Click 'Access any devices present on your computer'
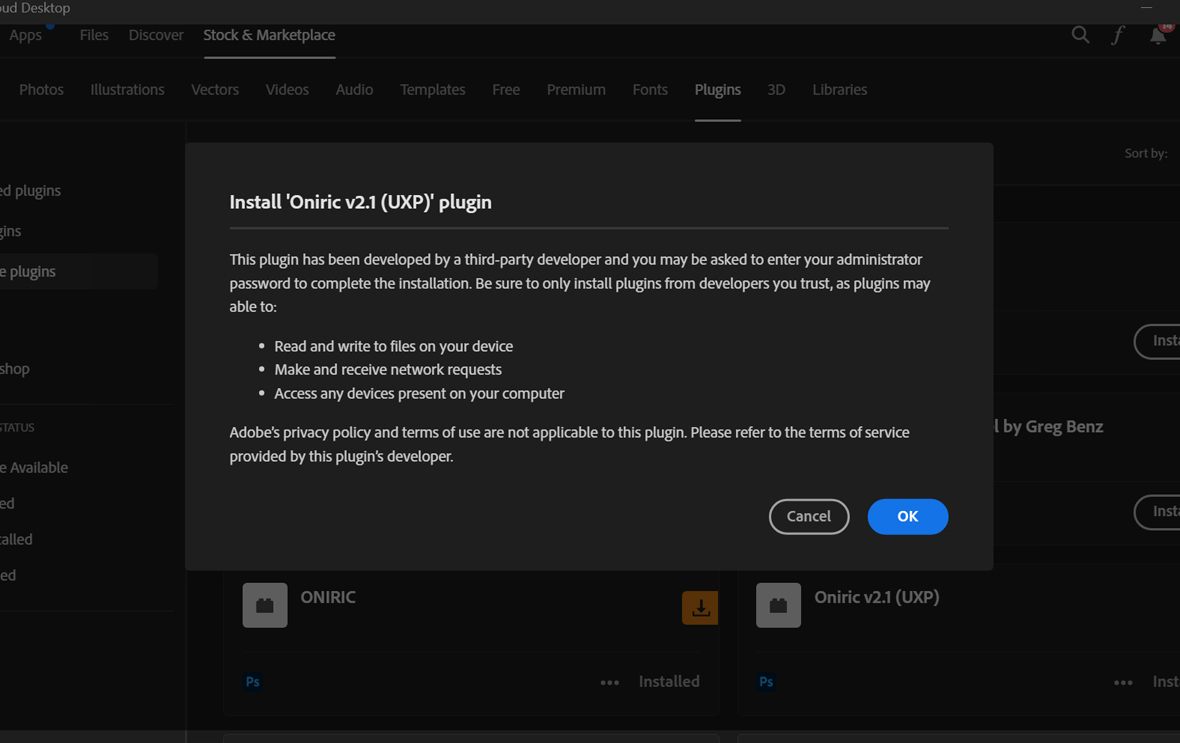Screen dimensions: 1180x743 click(x=419, y=394)
